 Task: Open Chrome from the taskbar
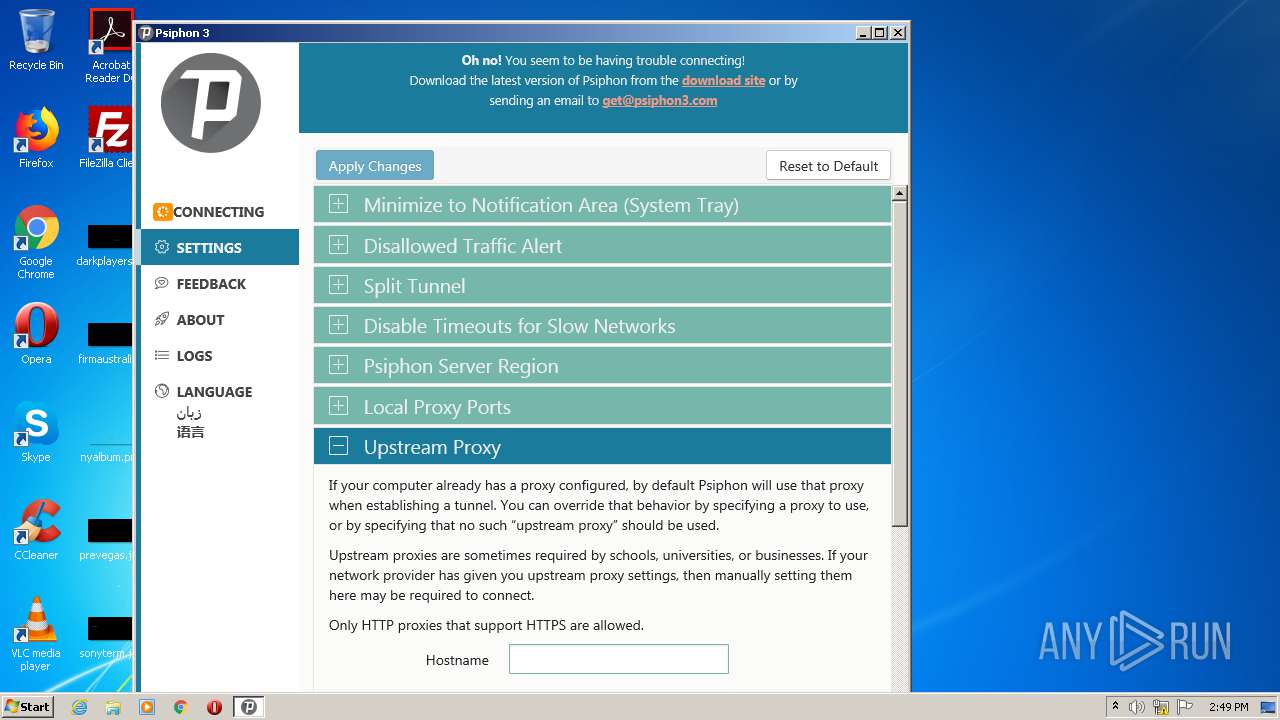(181, 707)
